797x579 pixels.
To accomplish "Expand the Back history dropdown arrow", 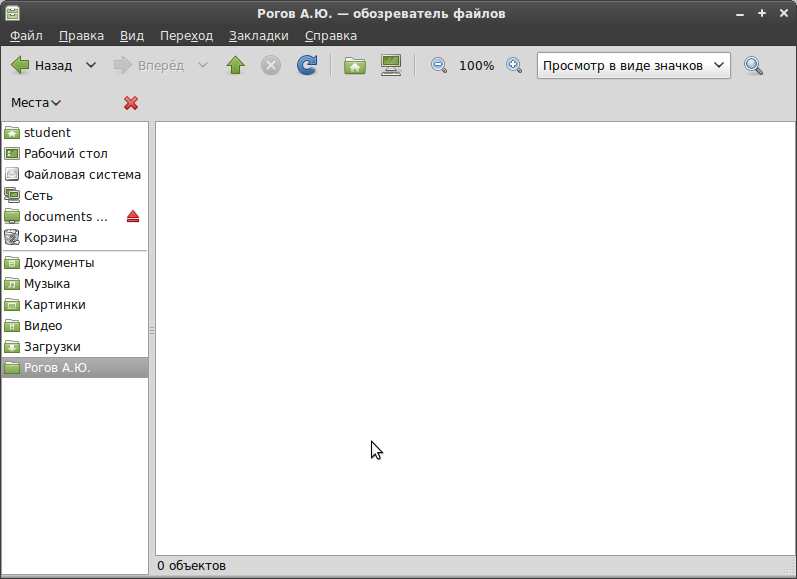I will (x=91, y=66).
